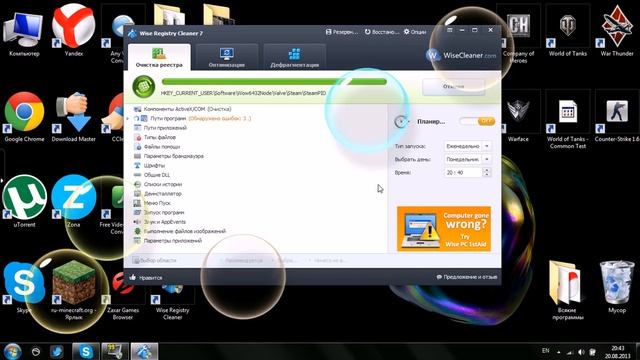Open the Всякие программы desktop folder
The image size is (640, 360).
(567, 290)
